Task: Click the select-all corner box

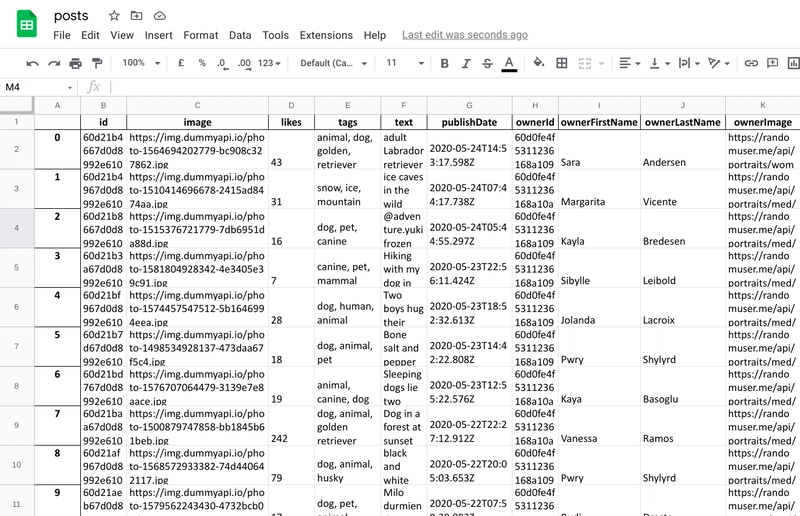Action: tap(17, 105)
